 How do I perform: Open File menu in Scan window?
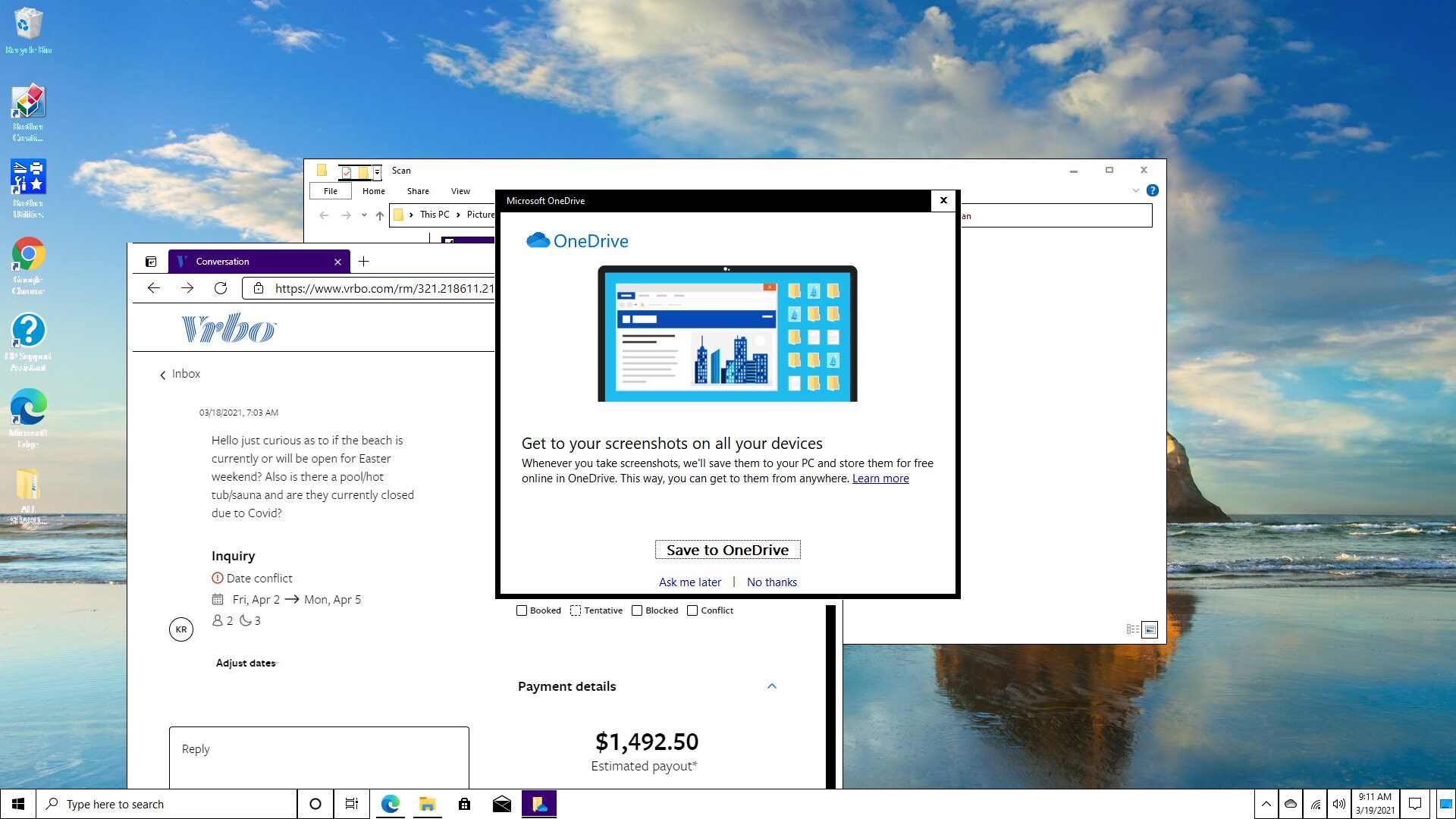(x=331, y=191)
